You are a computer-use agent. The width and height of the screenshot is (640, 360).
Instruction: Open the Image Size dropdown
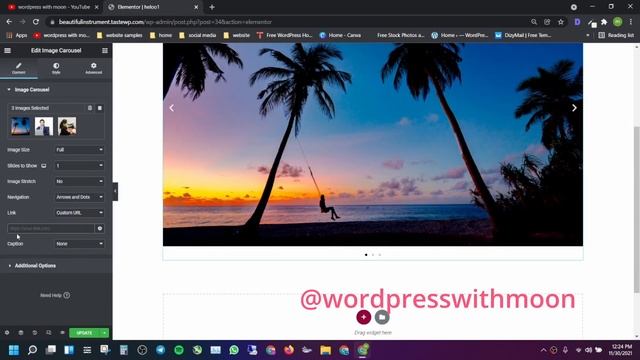coord(80,150)
